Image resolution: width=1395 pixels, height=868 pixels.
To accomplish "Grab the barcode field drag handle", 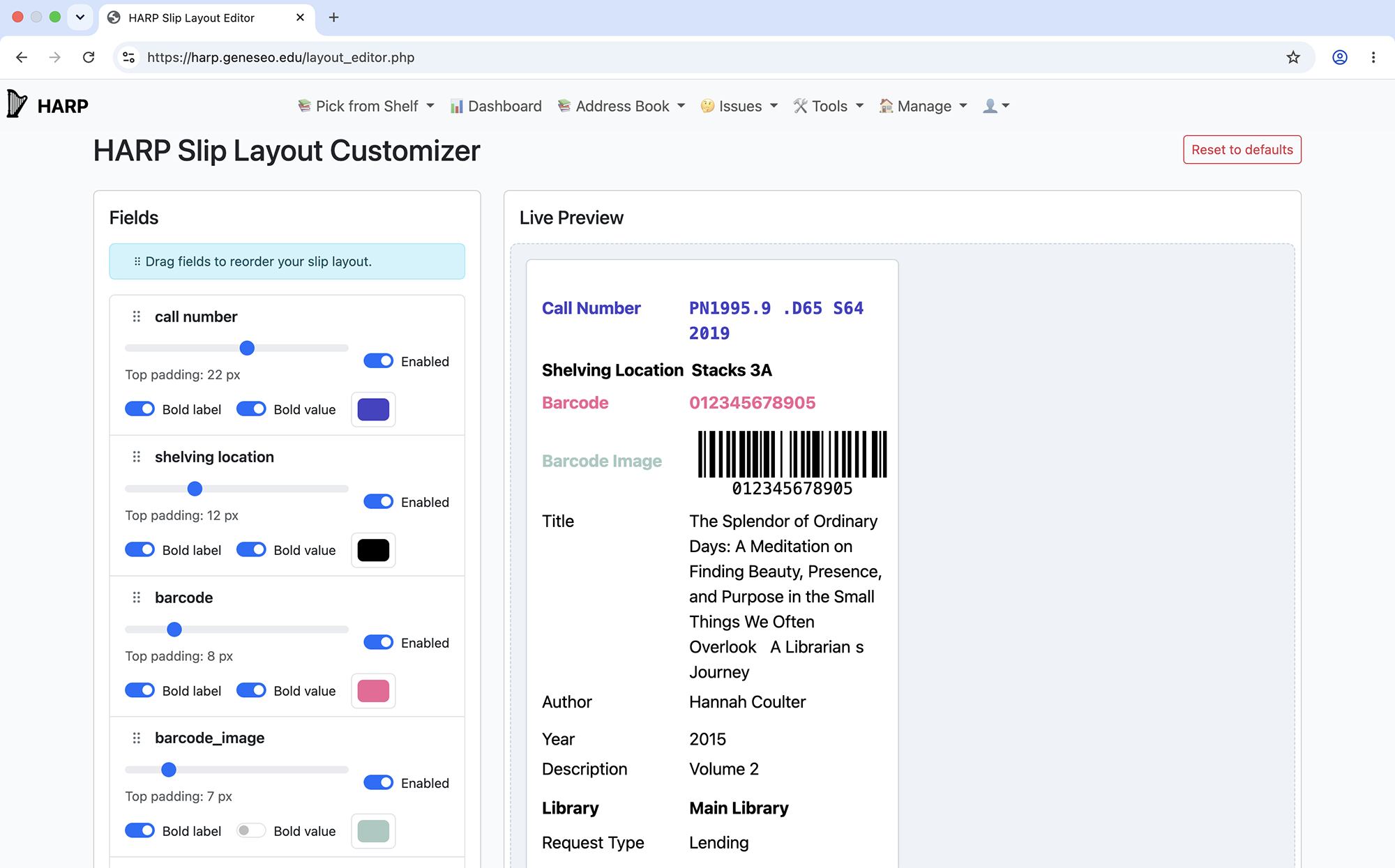I will coord(137,597).
